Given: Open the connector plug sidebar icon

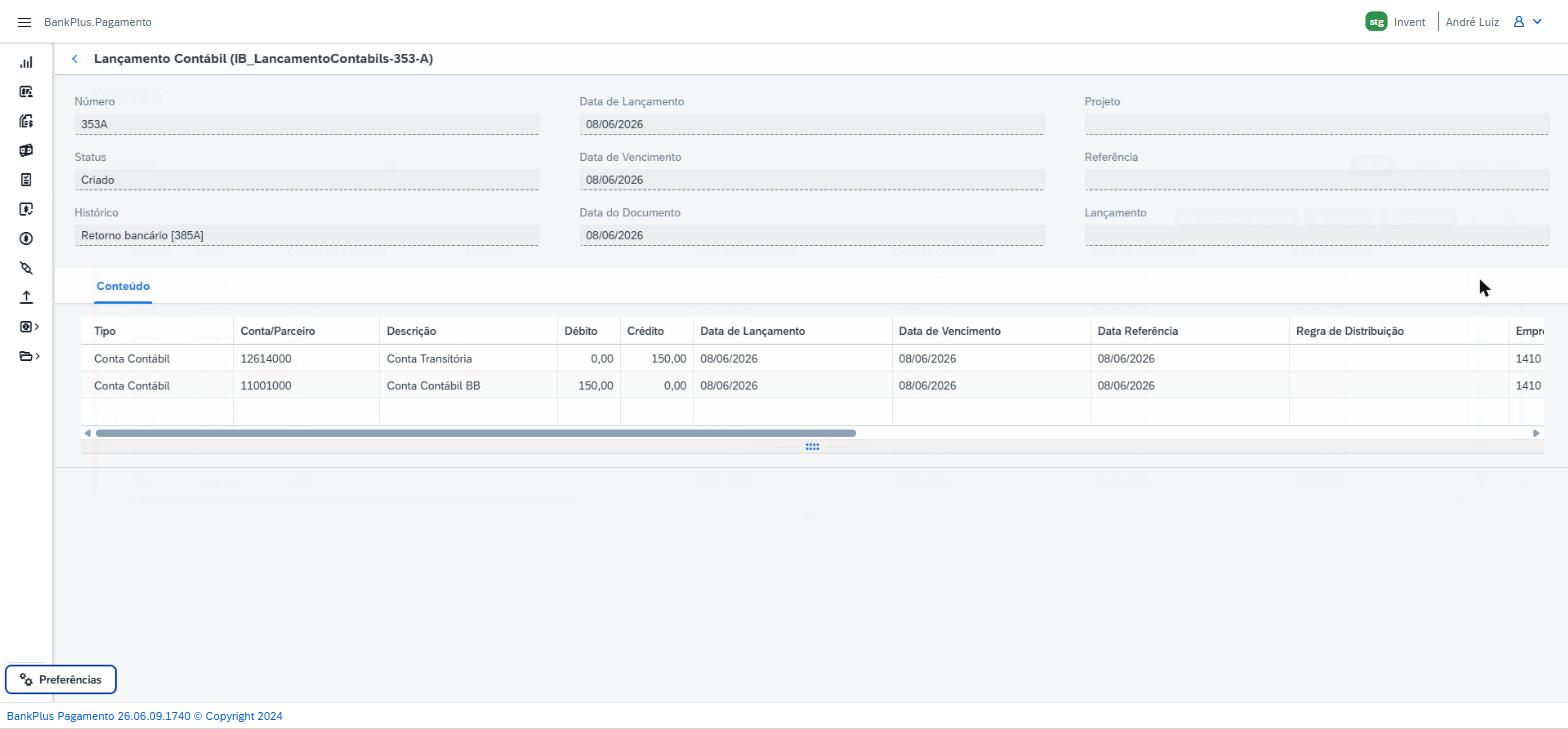Looking at the screenshot, I should pyautogui.click(x=26, y=268).
